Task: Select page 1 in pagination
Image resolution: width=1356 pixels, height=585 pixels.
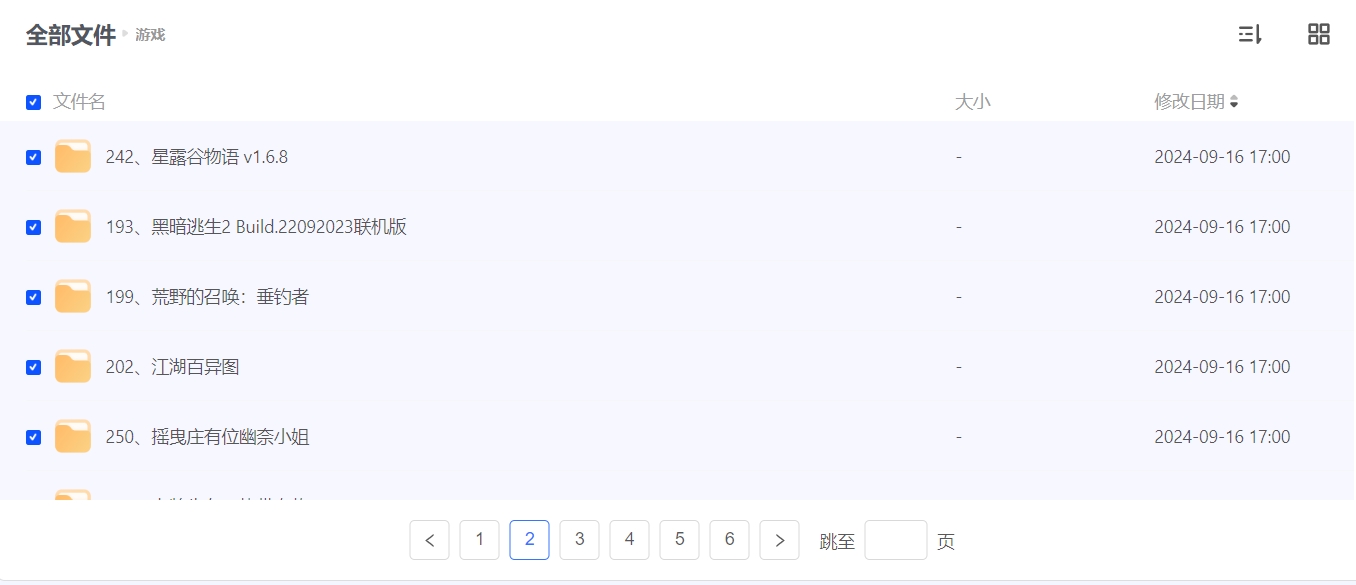Action: 480,540
